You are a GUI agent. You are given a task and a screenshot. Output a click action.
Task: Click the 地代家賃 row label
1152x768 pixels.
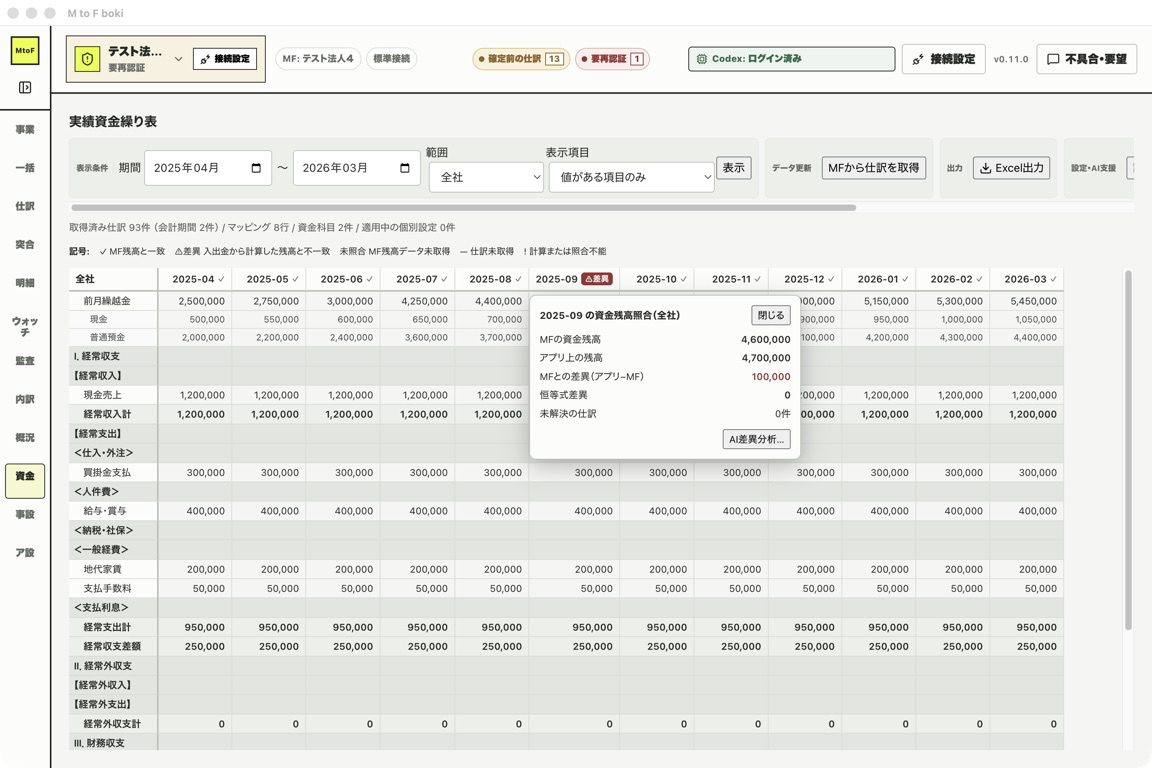102,569
